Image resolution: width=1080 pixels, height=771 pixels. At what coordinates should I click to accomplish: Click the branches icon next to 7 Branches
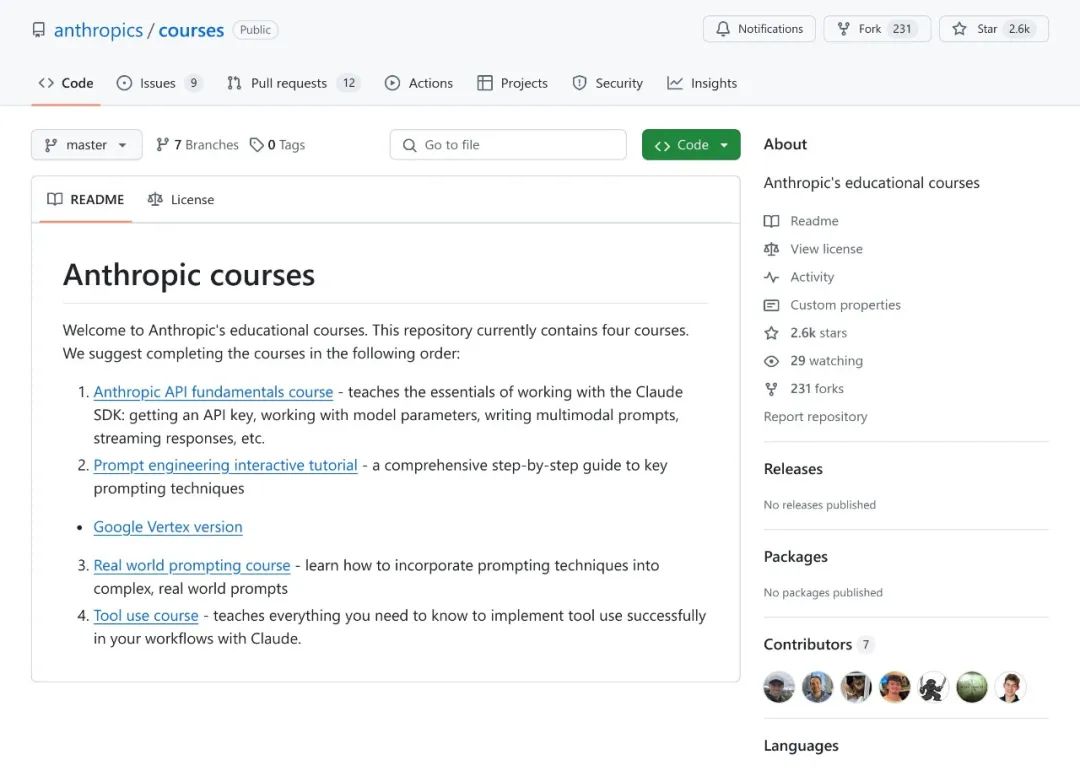(163, 145)
